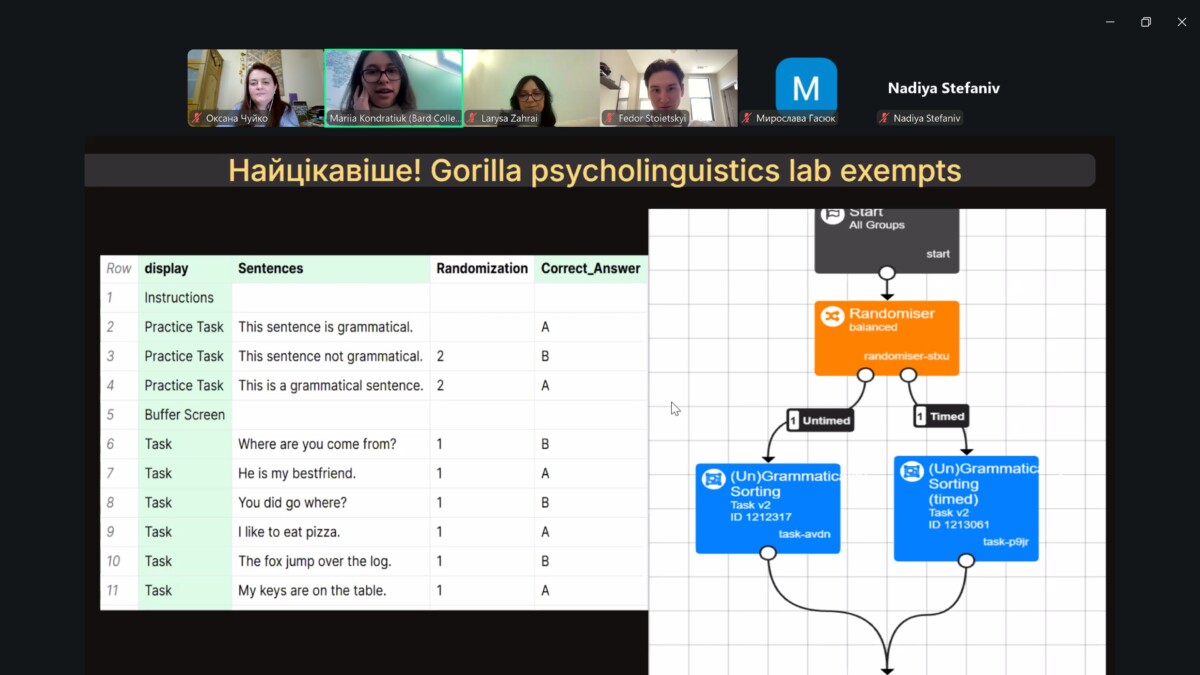Select Fedor Stoietskyi's video thumbnail
Image resolution: width=1200 pixels, height=675 pixels.
(668, 86)
